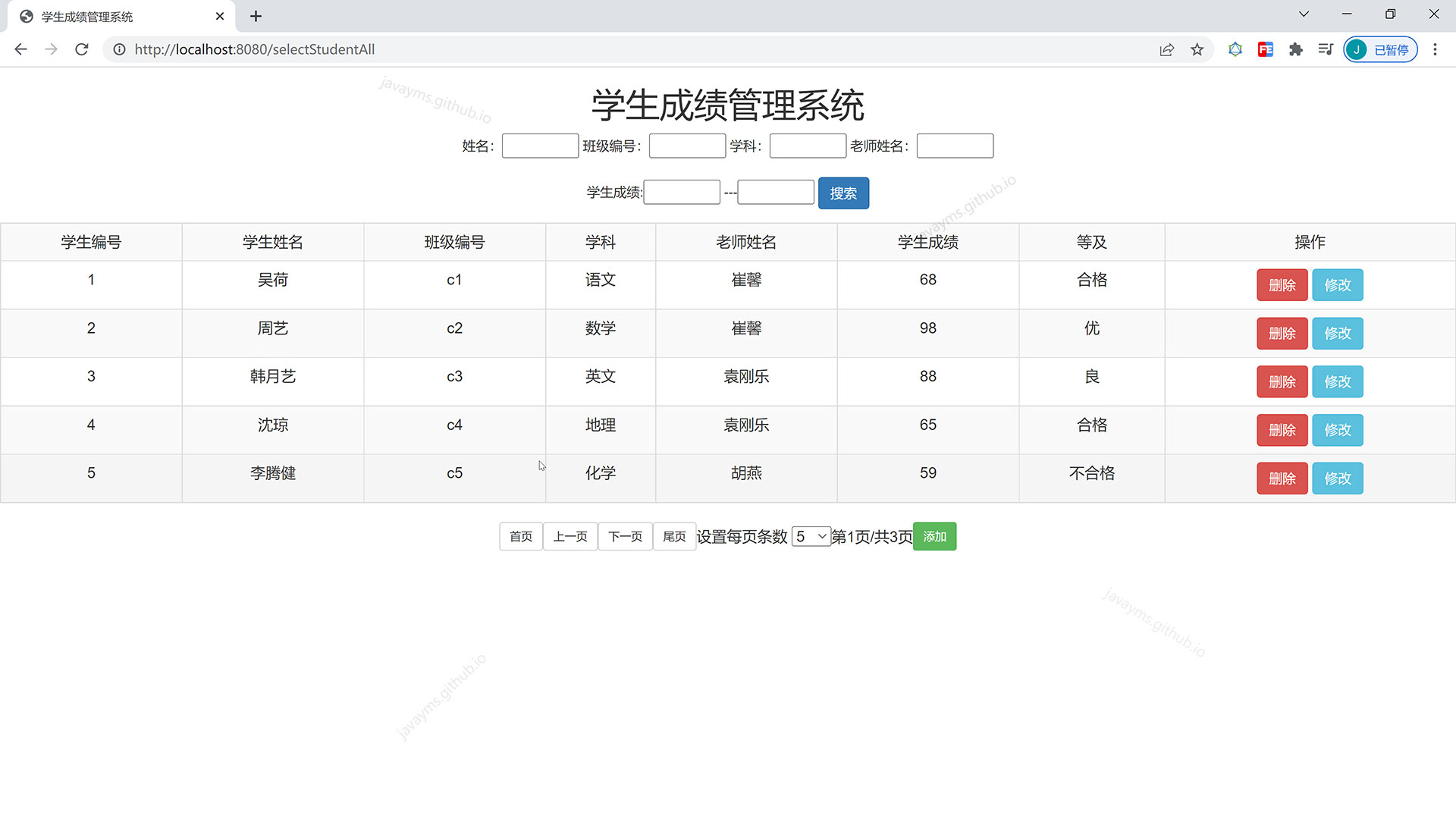Click the page title 学生成绩管理系统
Image resolution: width=1456 pixels, height=819 pixels.
[x=728, y=105]
